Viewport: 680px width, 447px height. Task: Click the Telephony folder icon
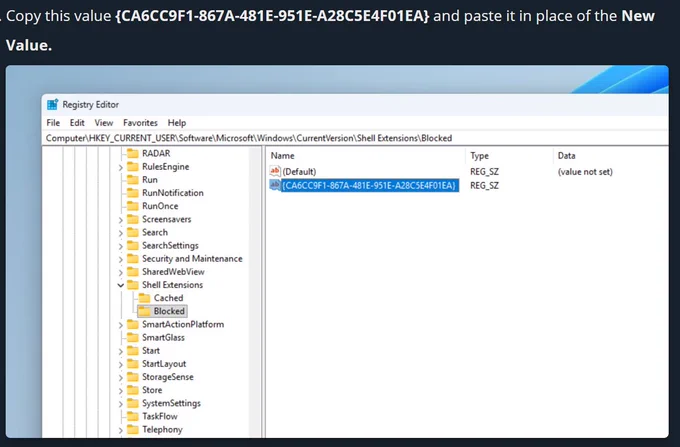(x=132, y=429)
